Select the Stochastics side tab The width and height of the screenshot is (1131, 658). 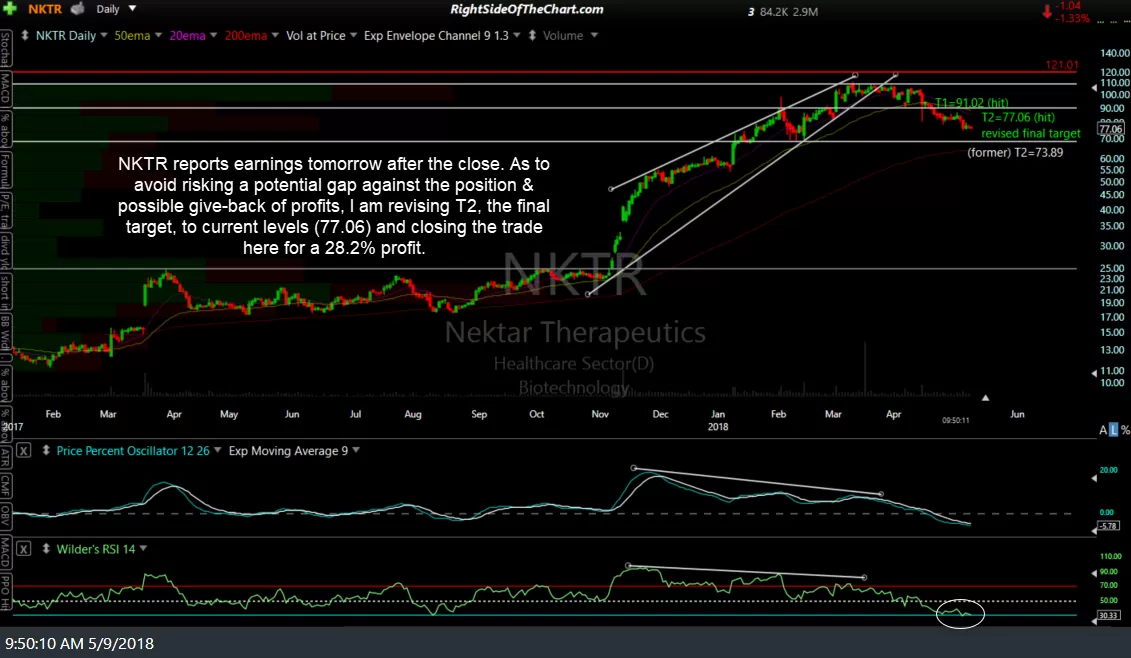(6, 49)
